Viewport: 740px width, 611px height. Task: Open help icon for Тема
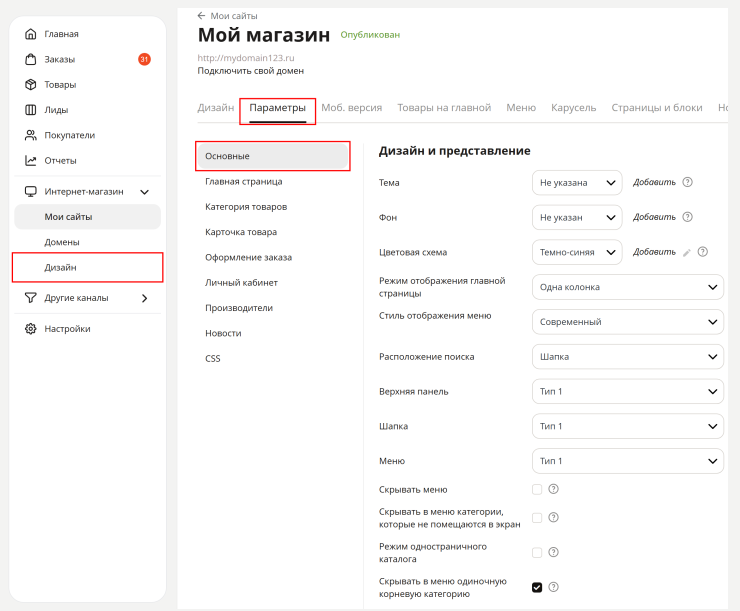tap(688, 182)
